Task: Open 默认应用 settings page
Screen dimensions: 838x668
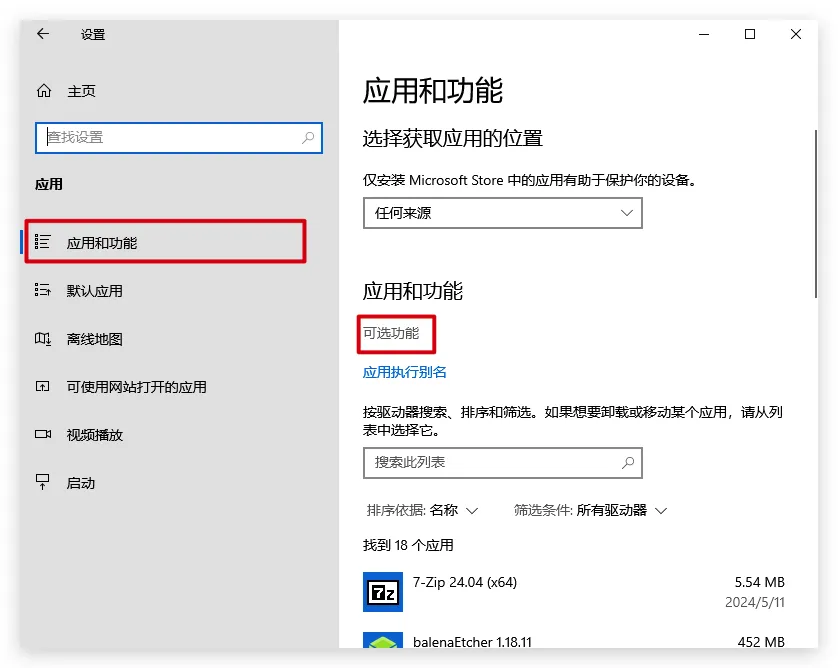Action: 94,291
